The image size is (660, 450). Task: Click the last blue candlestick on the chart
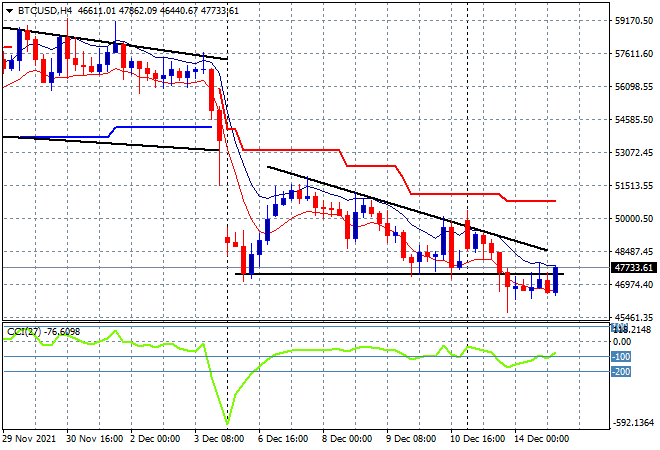point(556,280)
